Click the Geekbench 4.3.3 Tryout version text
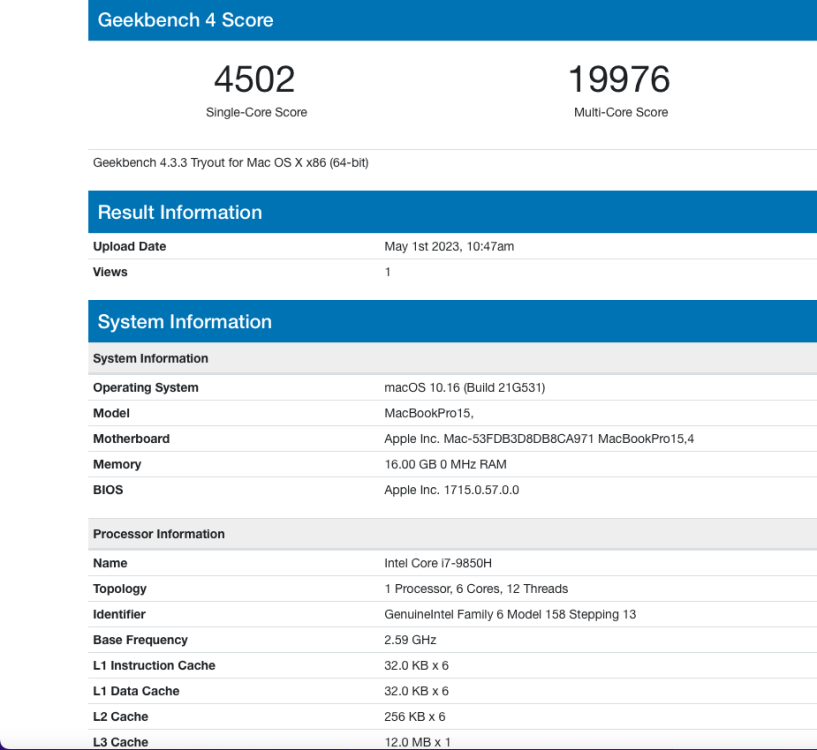The image size is (817, 750). (x=231, y=163)
